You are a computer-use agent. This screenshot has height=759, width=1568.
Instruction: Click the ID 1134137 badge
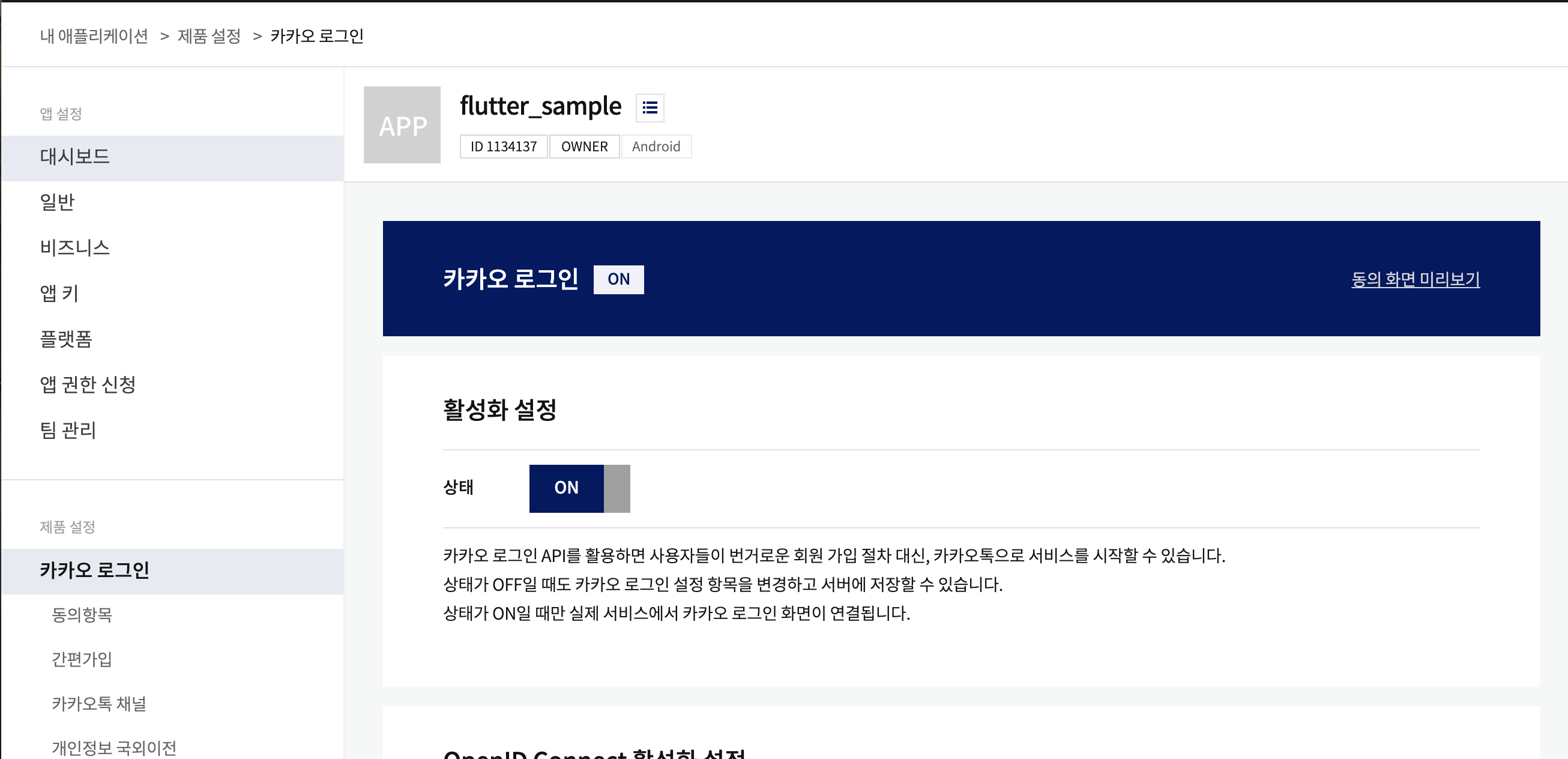(x=504, y=147)
